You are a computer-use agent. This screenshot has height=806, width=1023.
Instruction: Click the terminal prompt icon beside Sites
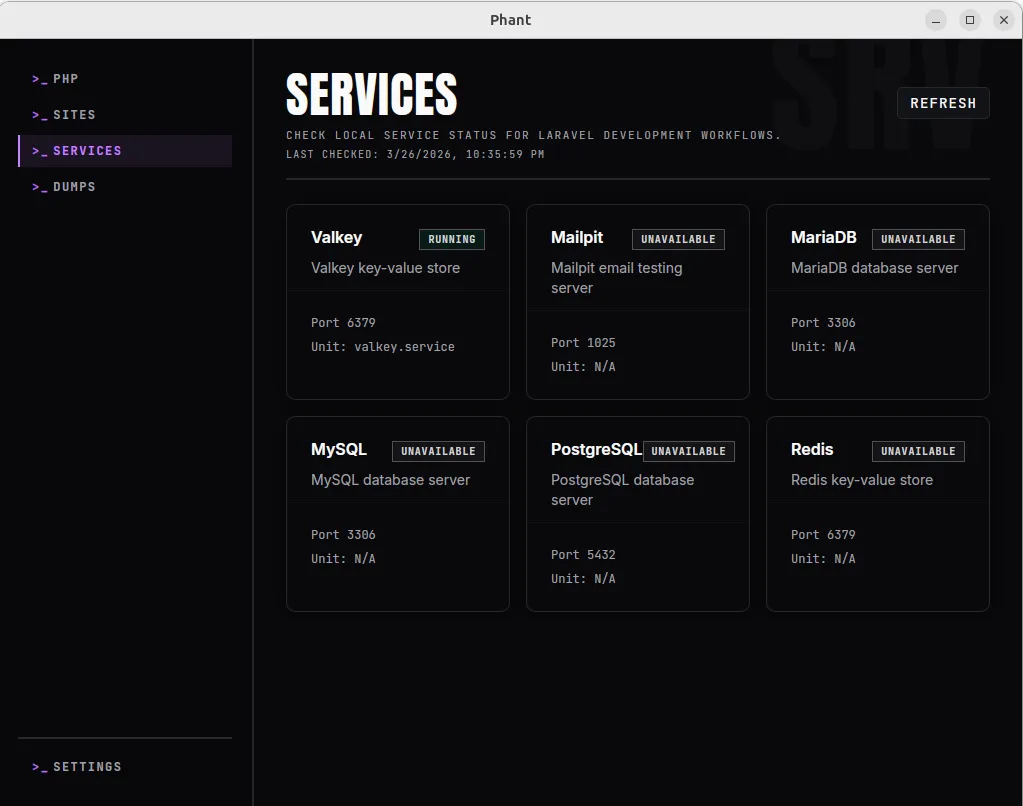(39, 115)
